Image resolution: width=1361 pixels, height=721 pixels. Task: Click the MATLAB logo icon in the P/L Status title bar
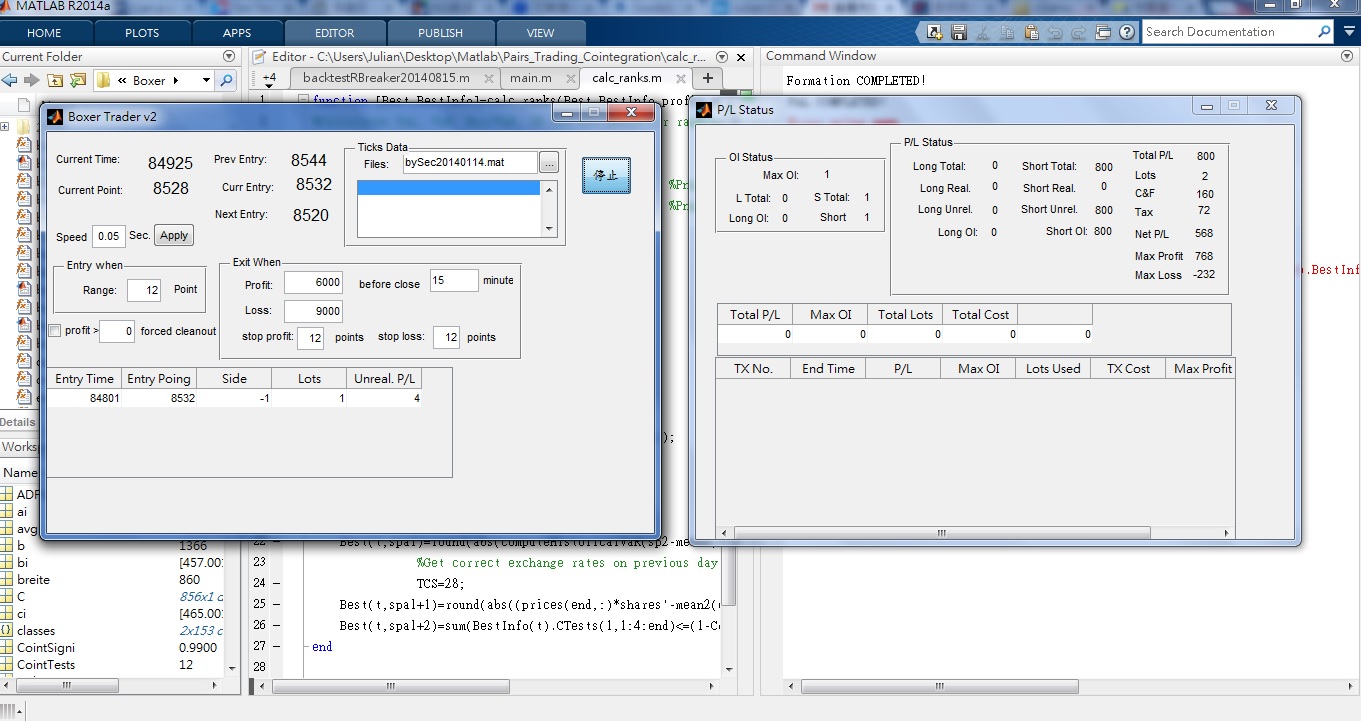tap(704, 110)
